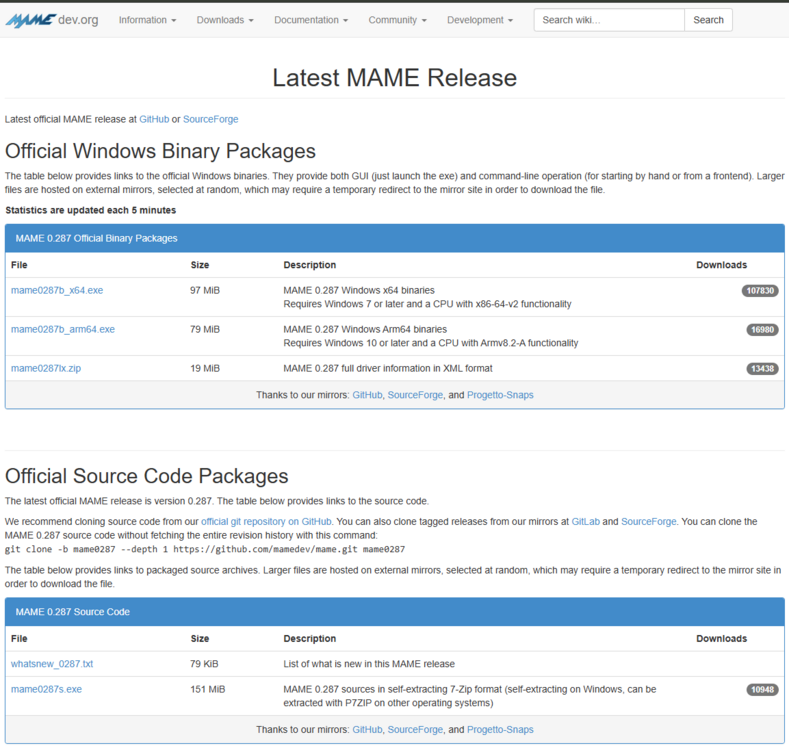Open the official git repository on GitHub link
789x750 pixels.
266,522
